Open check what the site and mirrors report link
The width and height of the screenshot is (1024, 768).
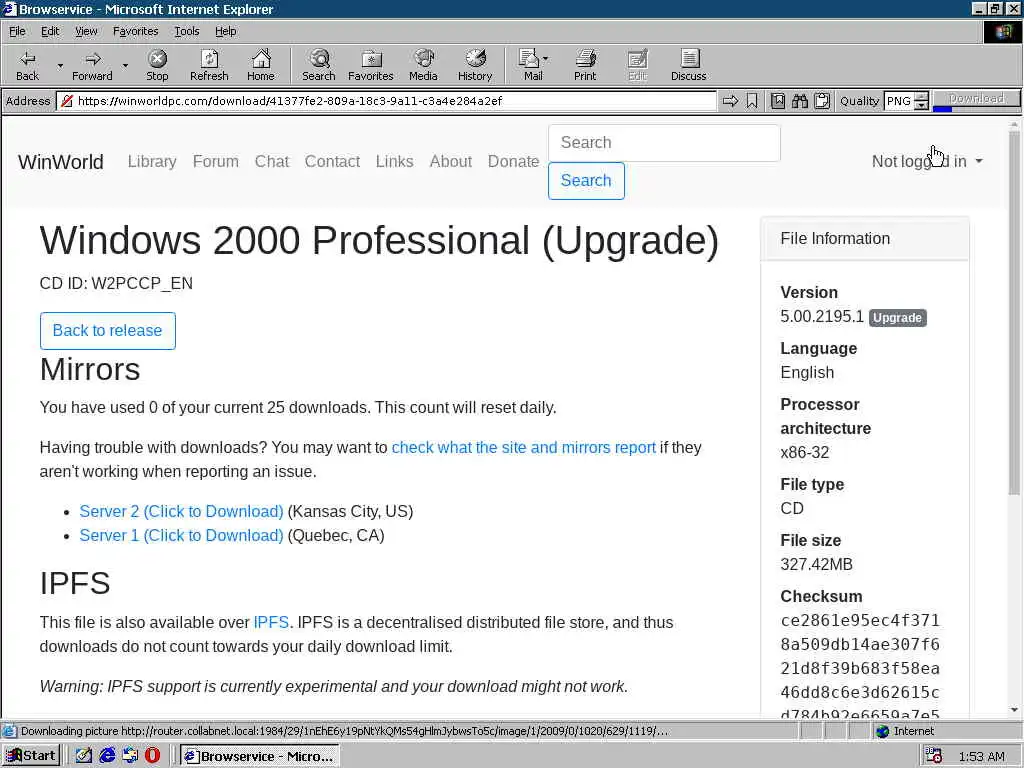tap(524, 447)
